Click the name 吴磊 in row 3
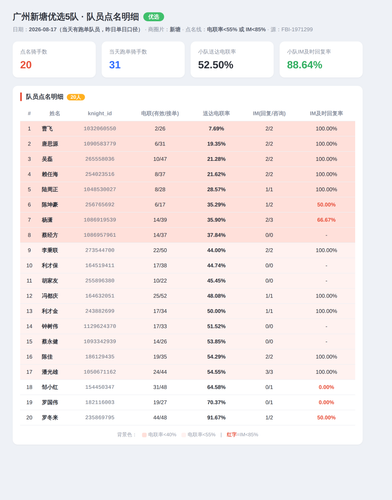This screenshot has height=500, width=392. pyautogui.click(x=47, y=159)
